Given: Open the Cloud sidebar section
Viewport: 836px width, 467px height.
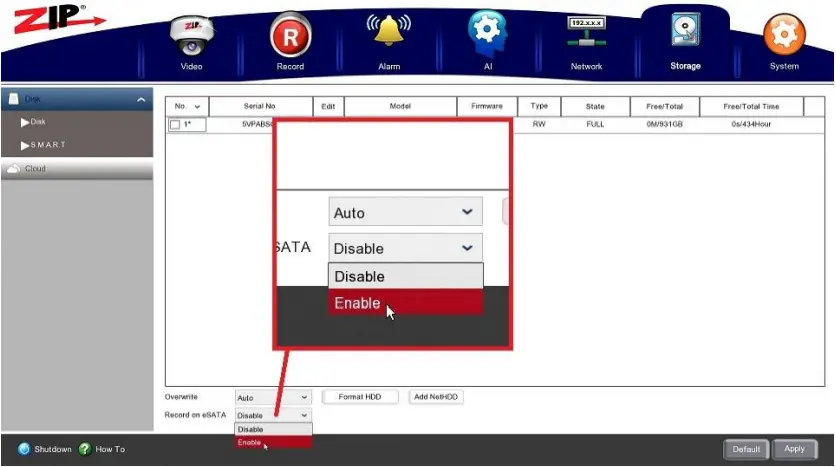Looking at the screenshot, I should [77, 168].
